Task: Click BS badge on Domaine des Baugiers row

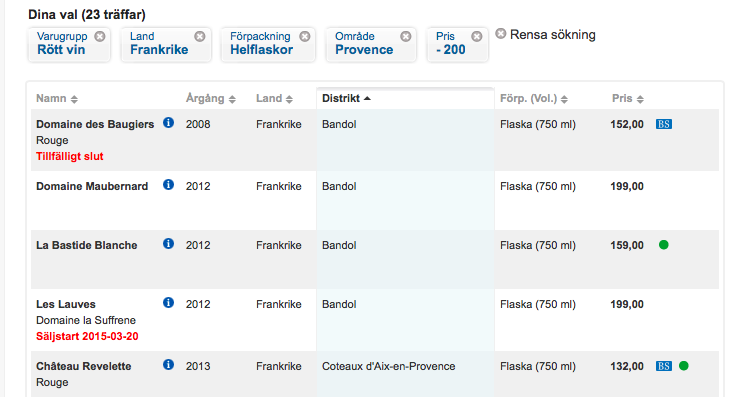Action: tap(664, 124)
